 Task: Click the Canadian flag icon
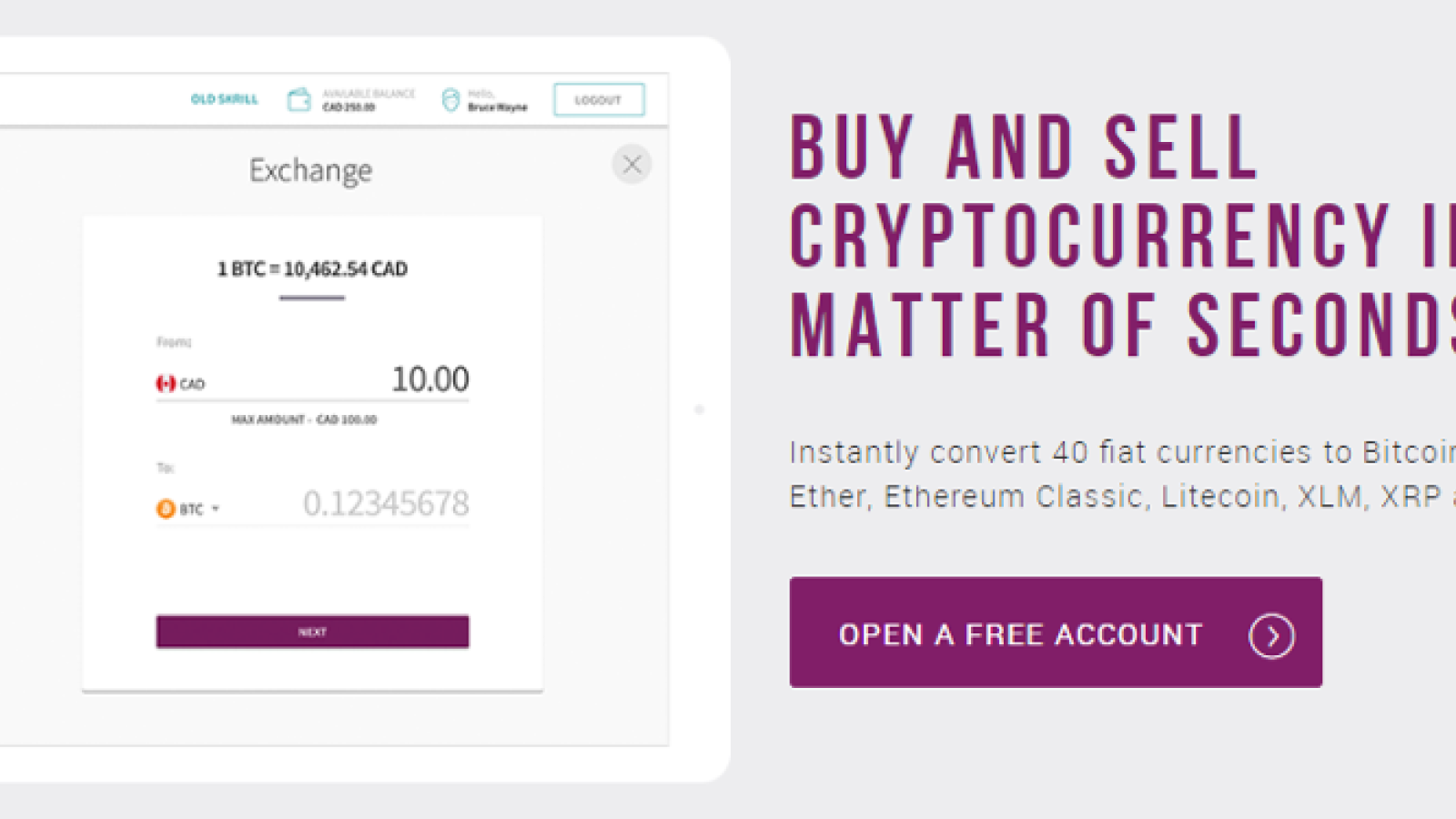click(166, 383)
